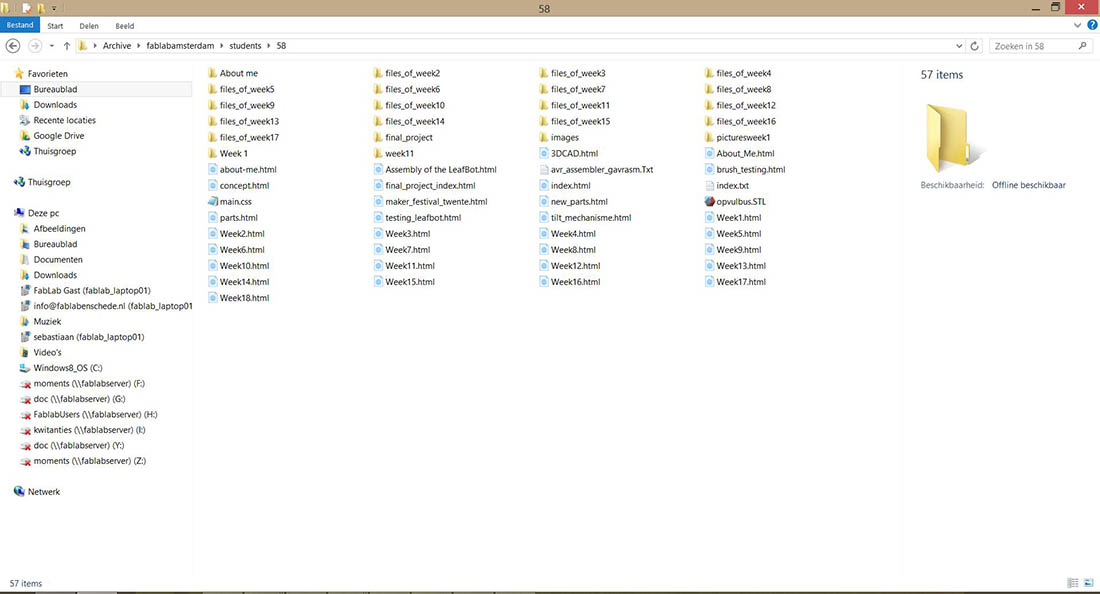Click the search magnifier icon
The image size is (1100, 594).
tap(1082, 46)
